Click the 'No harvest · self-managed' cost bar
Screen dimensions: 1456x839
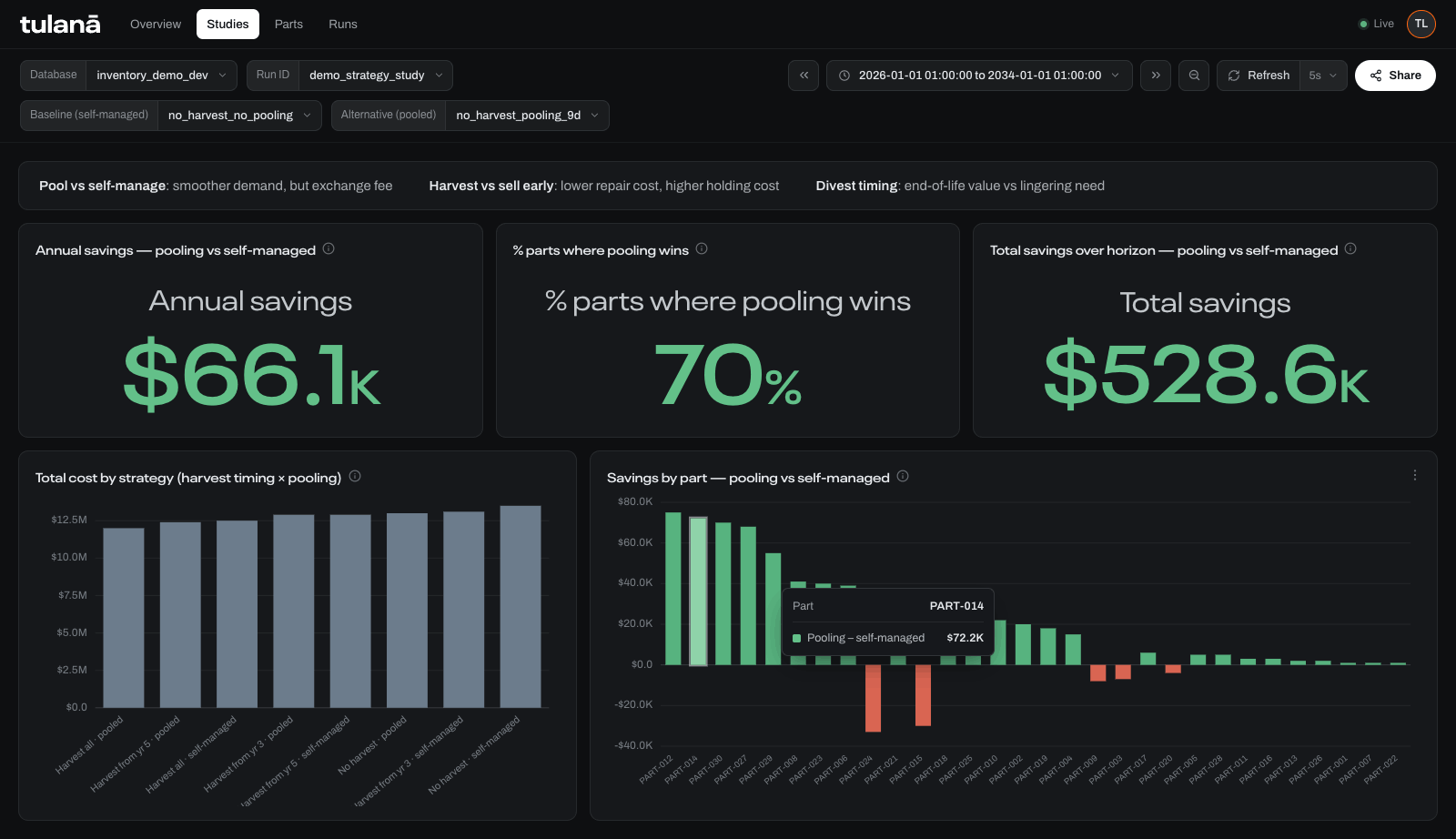521,607
